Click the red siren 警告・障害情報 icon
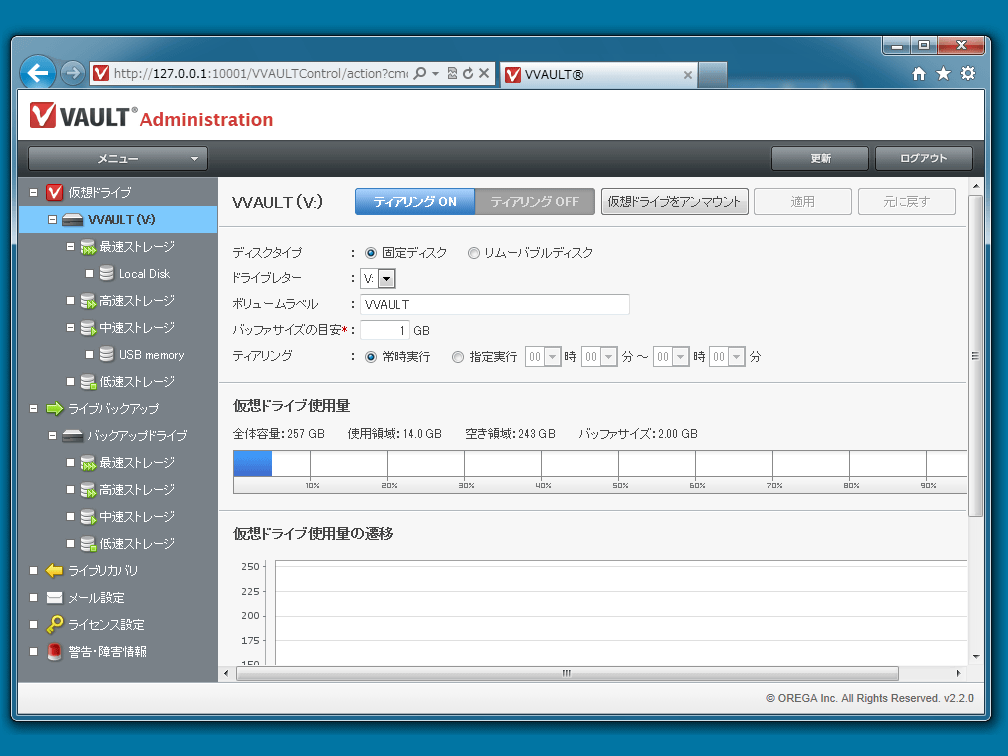Image resolution: width=1008 pixels, height=756 pixels. [x=55, y=652]
